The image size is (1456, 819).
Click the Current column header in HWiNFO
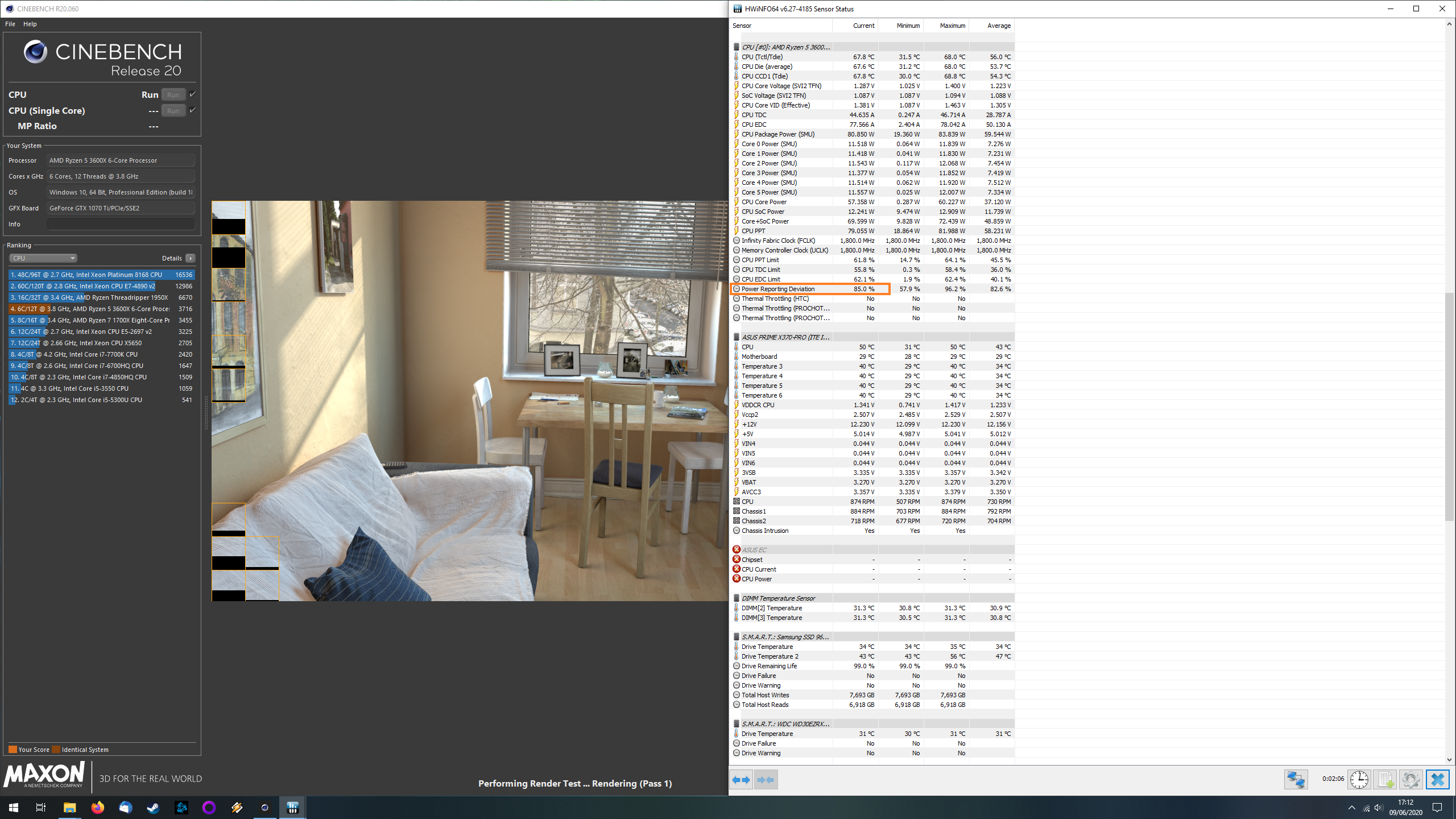pos(855,26)
